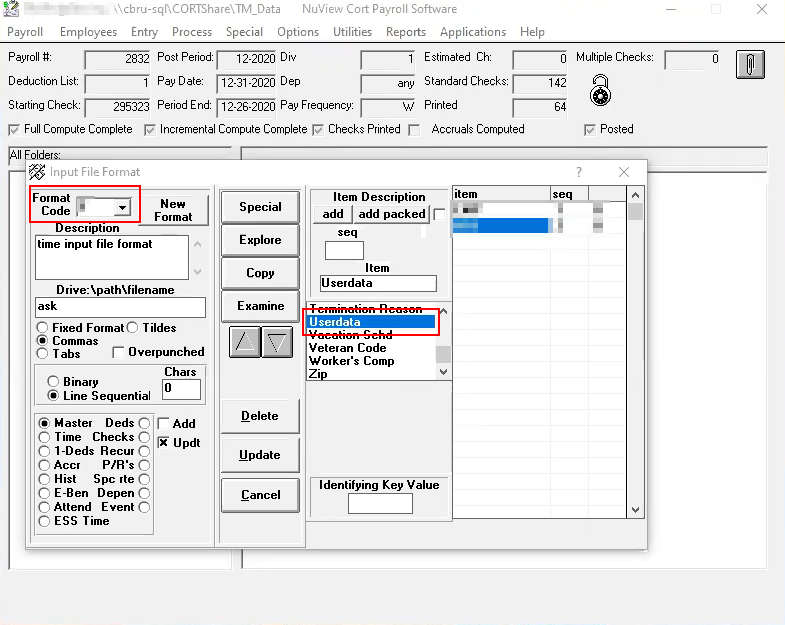Open the Entry menu
The height and width of the screenshot is (625, 785).
[144, 32]
